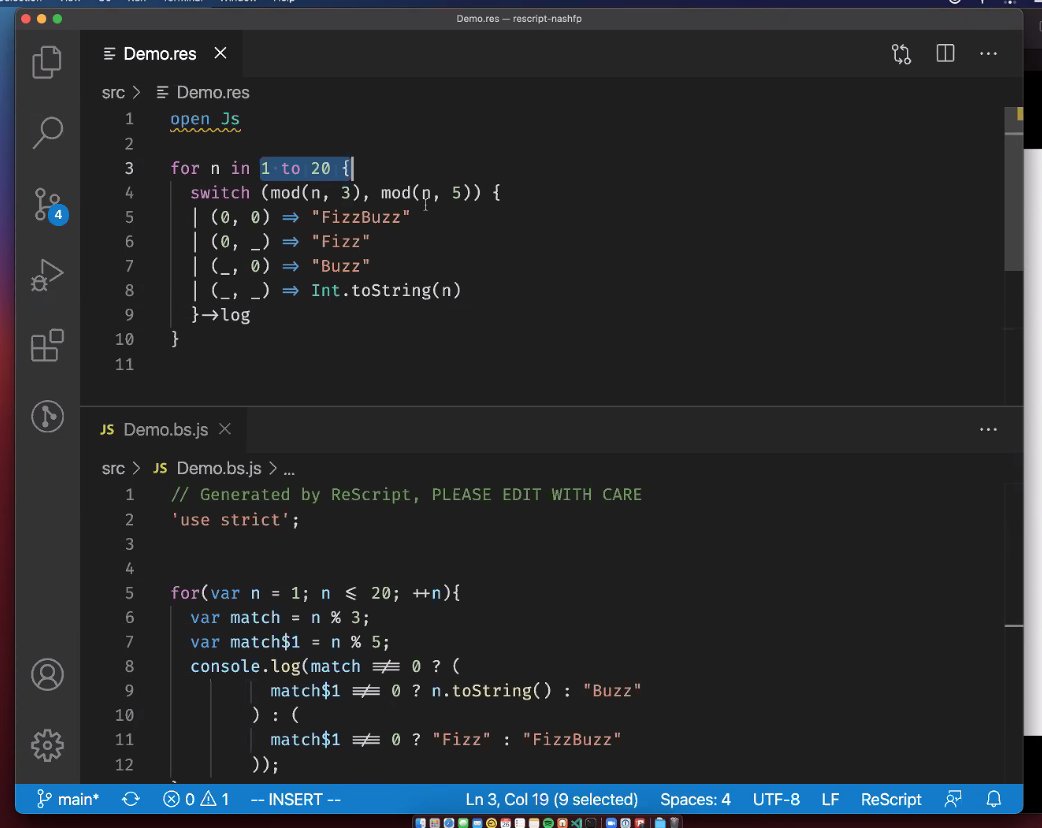Close the Demo.res tab
This screenshot has height=828, width=1042.
(221, 53)
